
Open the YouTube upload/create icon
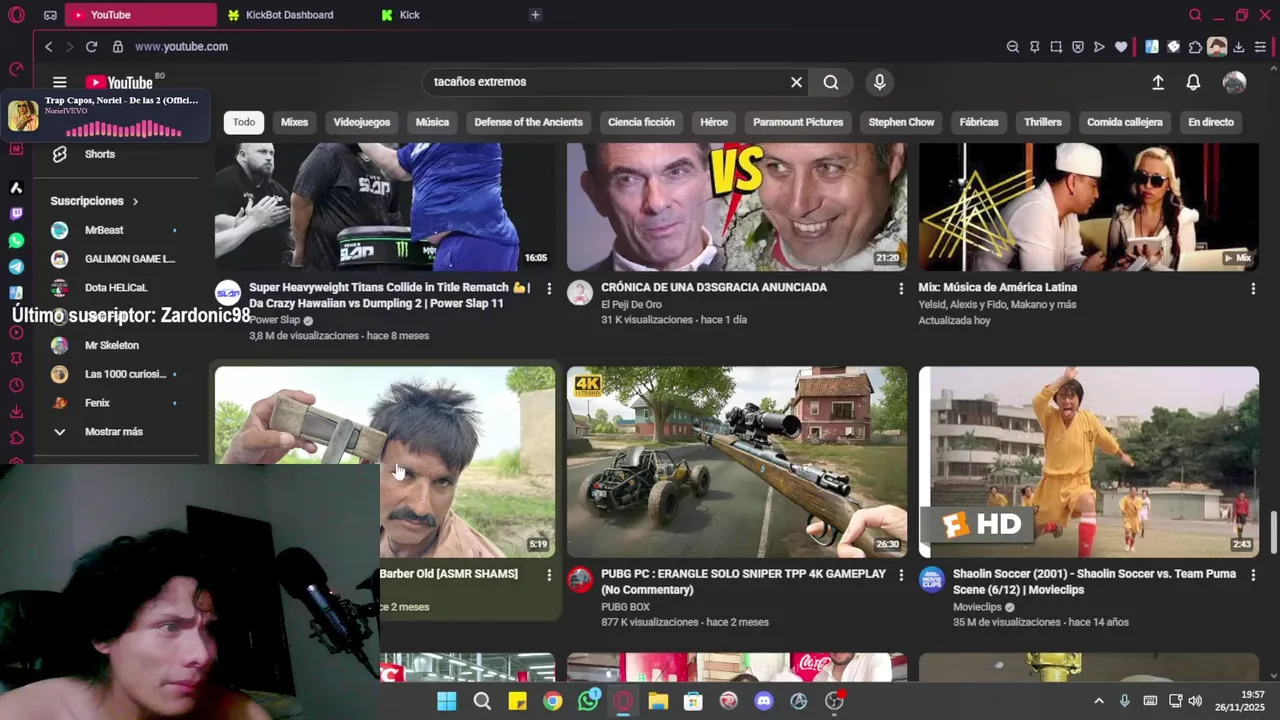[x=1158, y=83]
